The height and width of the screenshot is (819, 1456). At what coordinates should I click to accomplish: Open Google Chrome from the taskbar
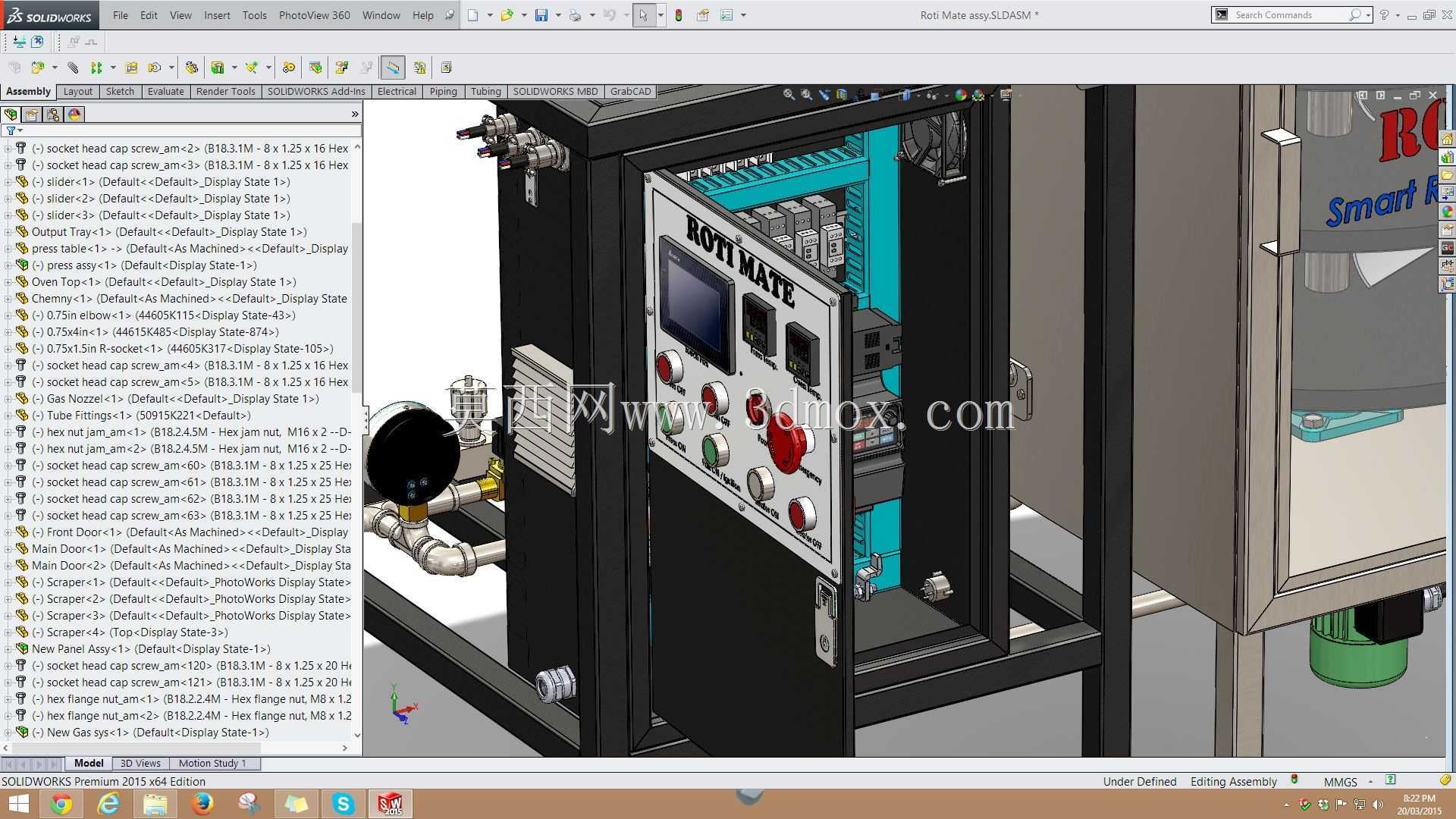coord(61,804)
